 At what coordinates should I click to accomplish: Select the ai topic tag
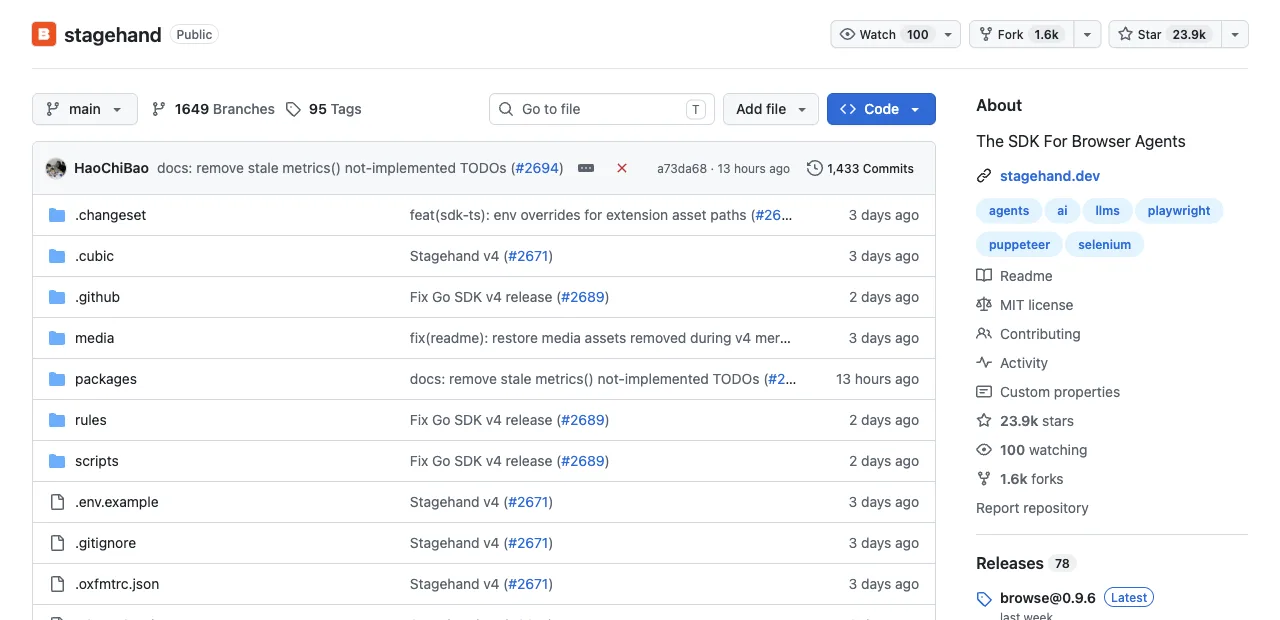[1062, 211]
